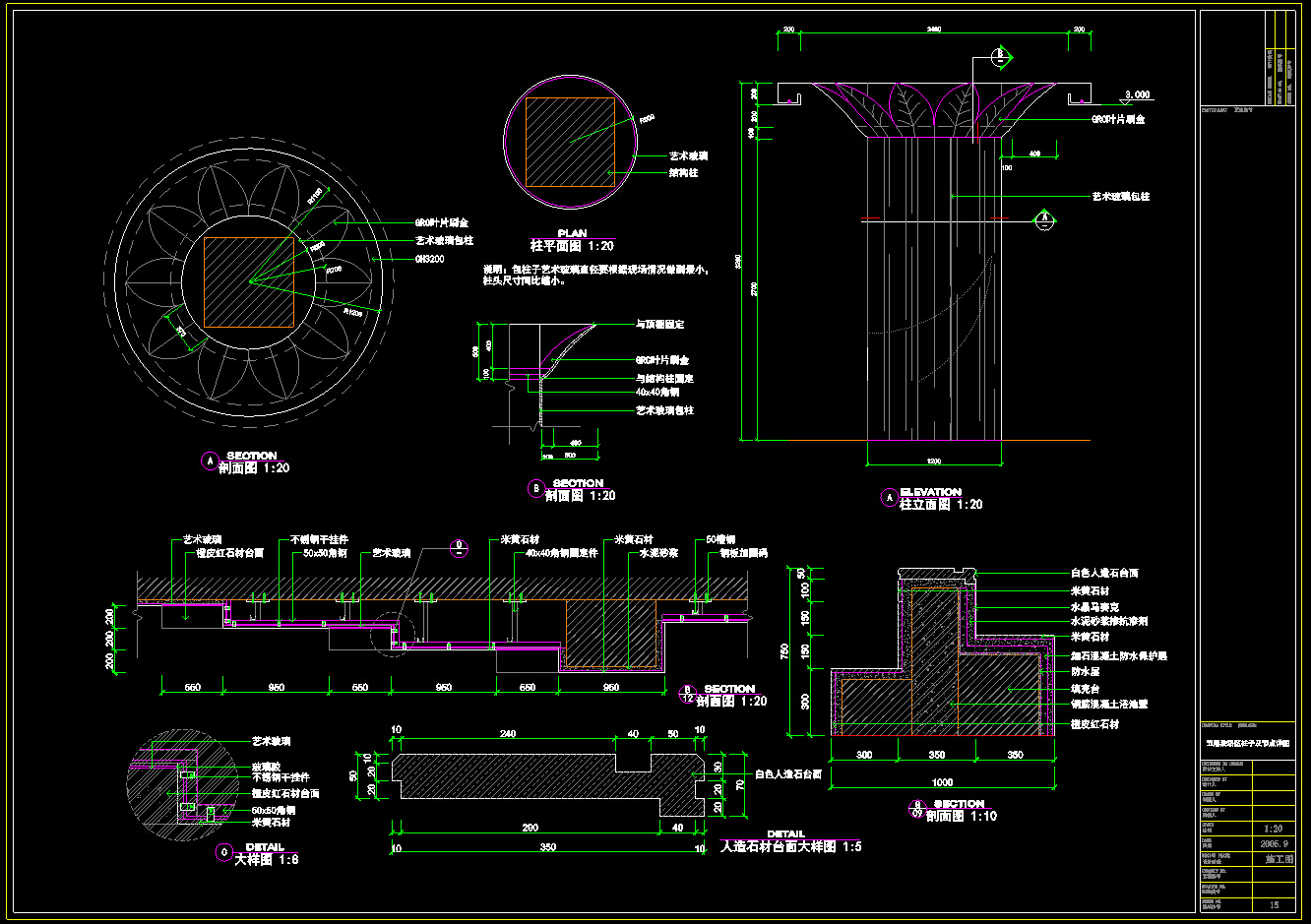Click the 'ELEVATION' heading under the column
This screenshot has width=1311, height=924.
tap(930, 492)
